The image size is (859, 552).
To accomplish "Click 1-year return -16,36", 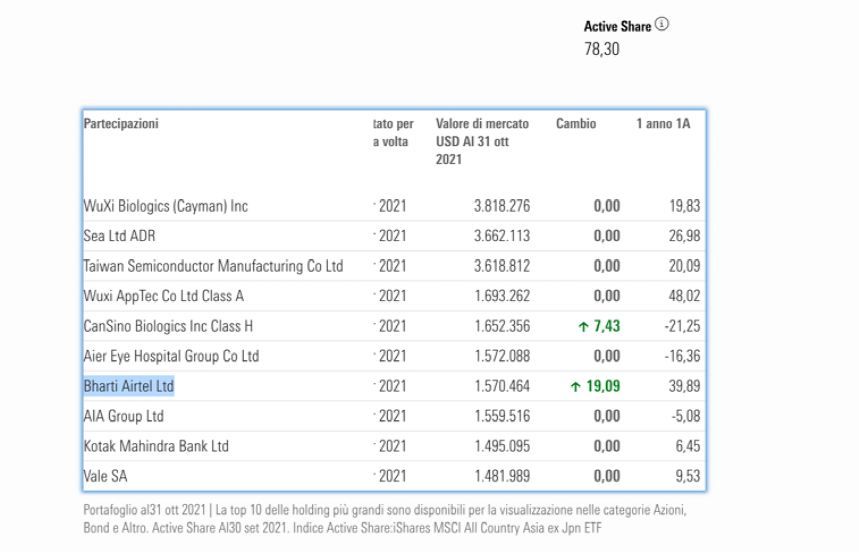I will click(682, 356).
